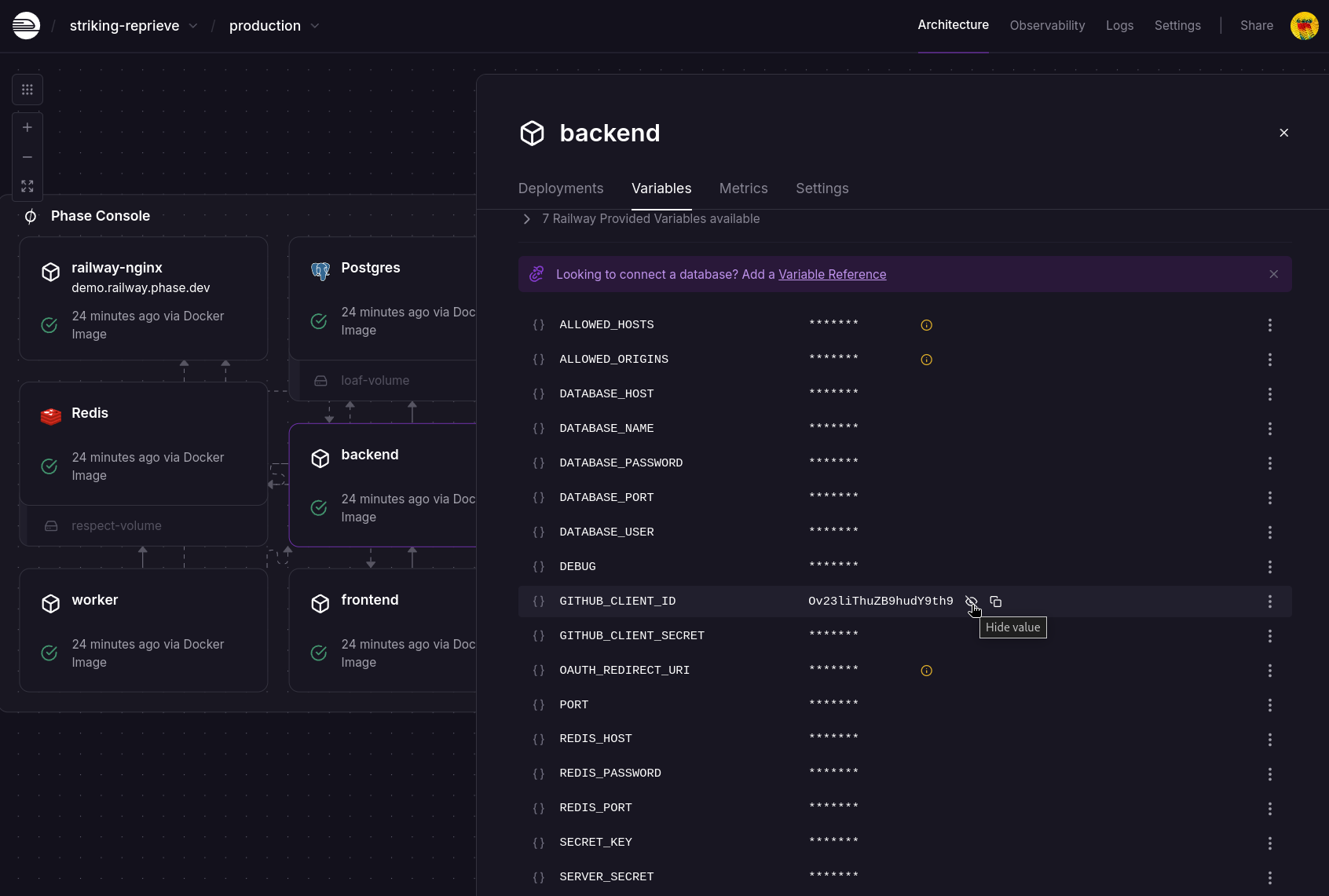Click the grid layout icon above the canvas
Viewport: 1329px width, 896px height.
[x=27, y=89]
